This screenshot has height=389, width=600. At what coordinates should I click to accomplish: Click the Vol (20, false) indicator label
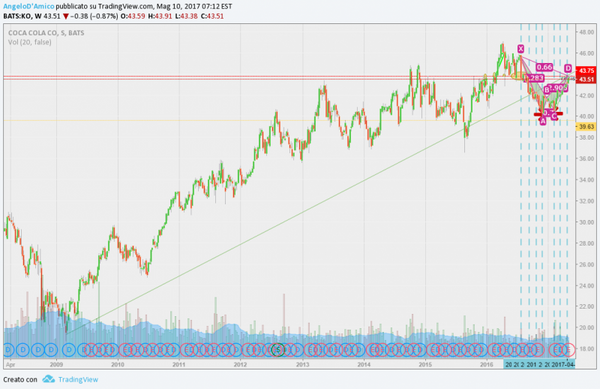29,42
